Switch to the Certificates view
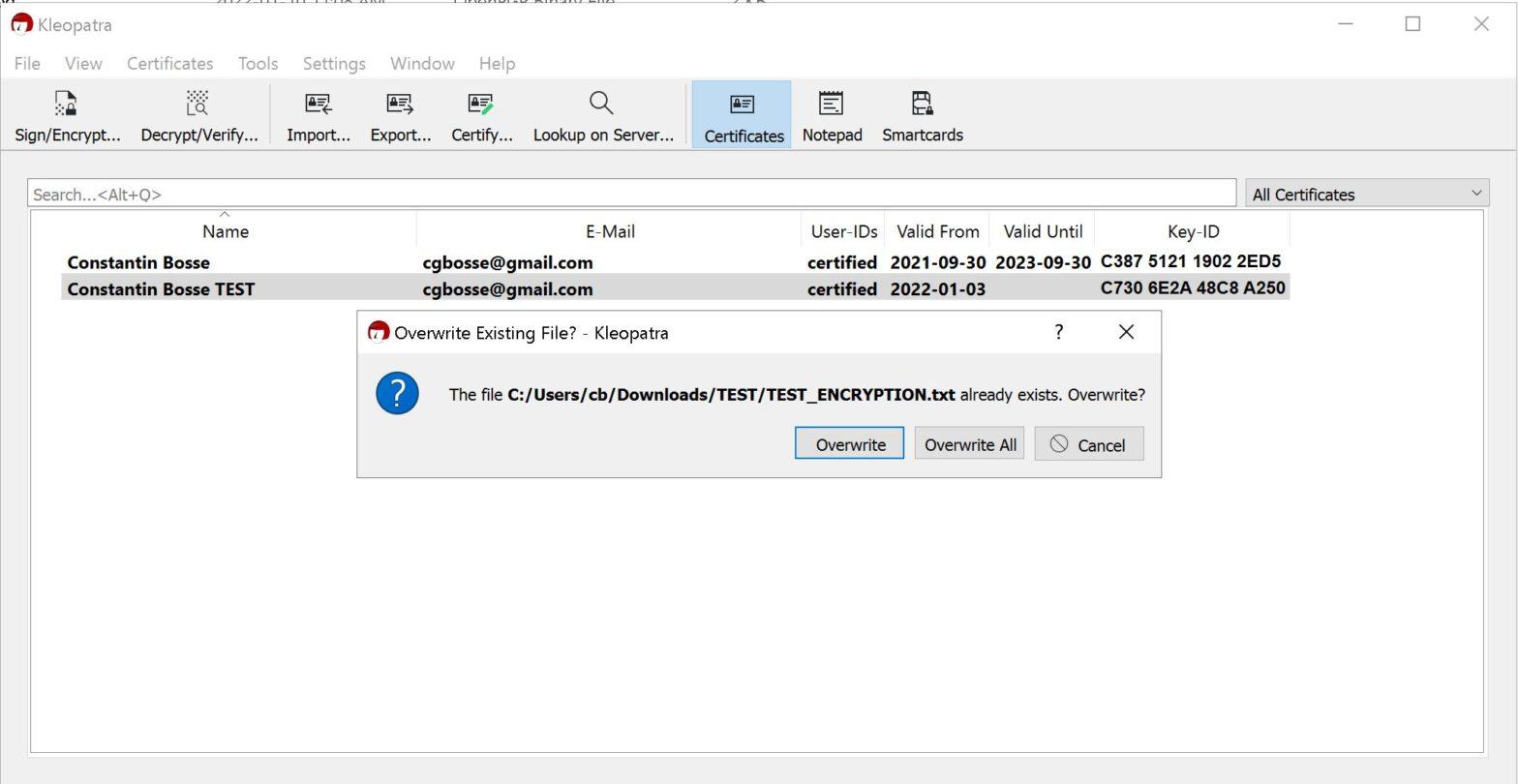1518x784 pixels. pyautogui.click(x=743, y=115)
